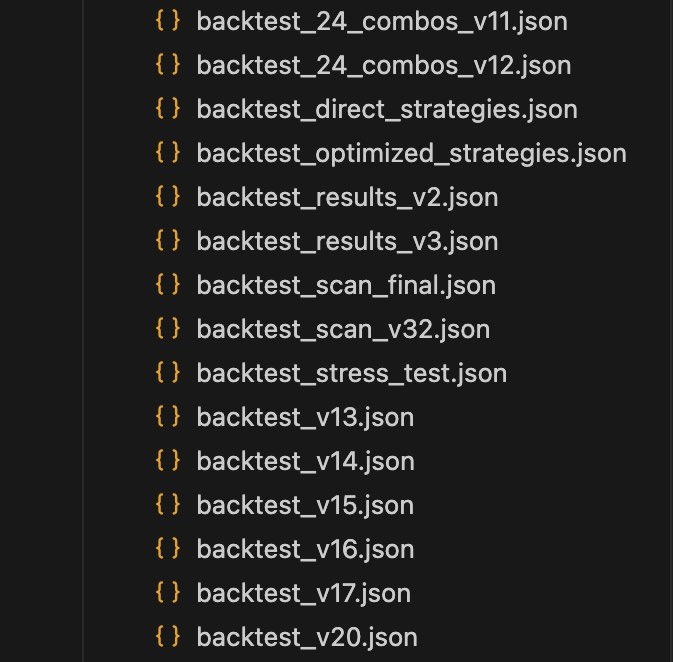Select backtest_results_v3.json in explorer
This screenshot has width=673, height=662.
pos(347,241)
